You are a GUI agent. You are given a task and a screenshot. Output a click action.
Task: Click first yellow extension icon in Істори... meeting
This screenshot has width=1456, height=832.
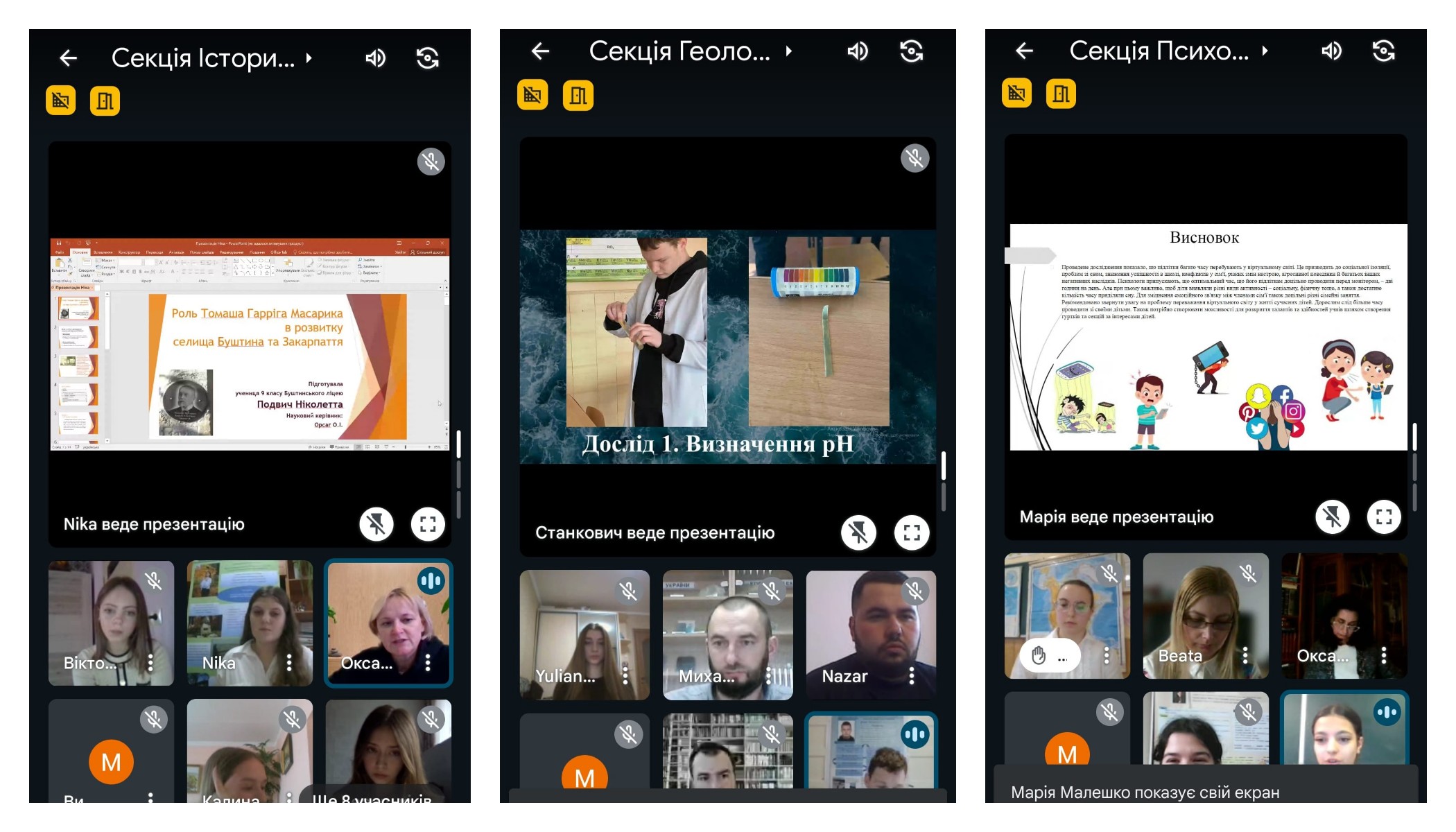61,101
